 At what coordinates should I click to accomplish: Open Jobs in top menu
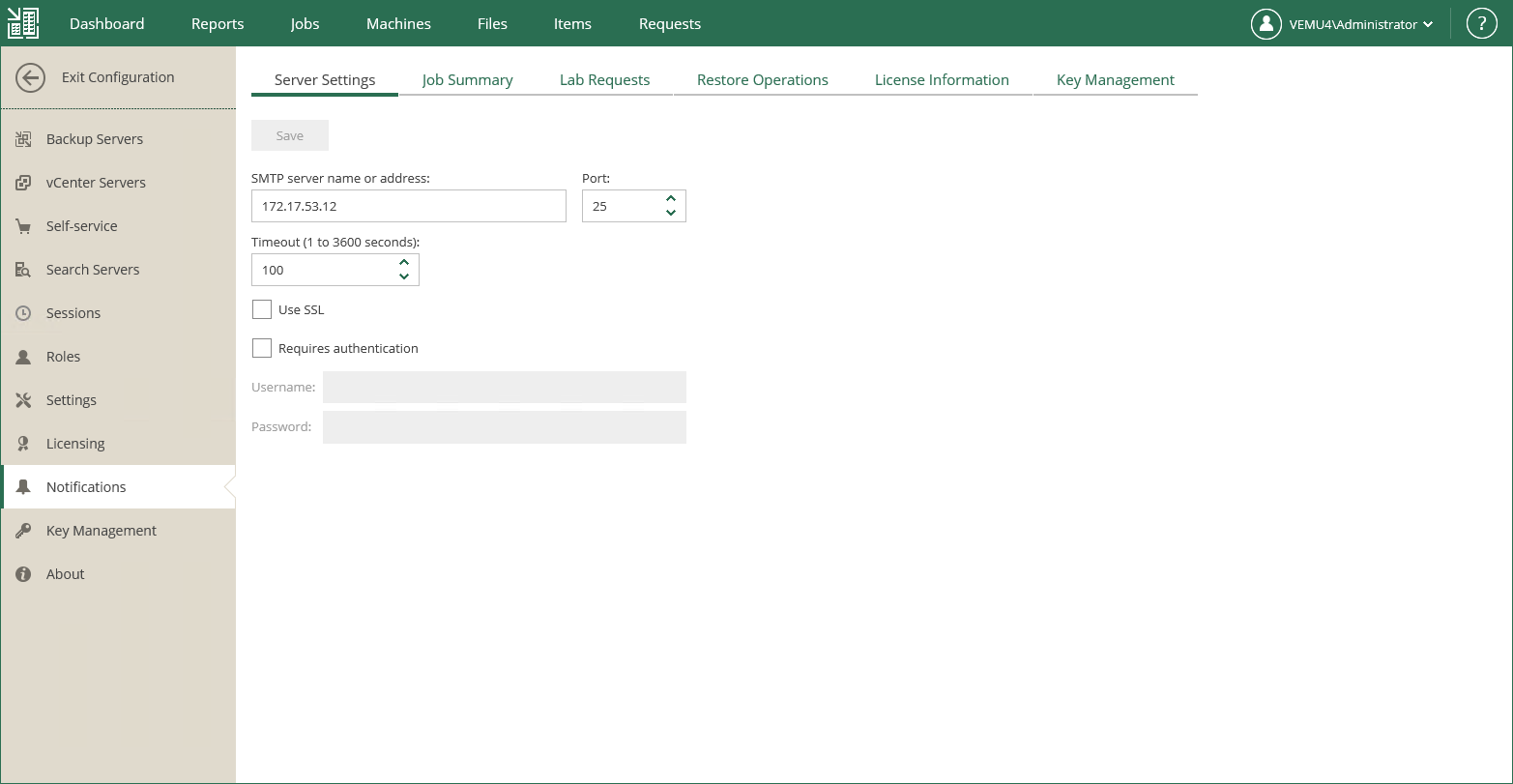tap(305, 23)
